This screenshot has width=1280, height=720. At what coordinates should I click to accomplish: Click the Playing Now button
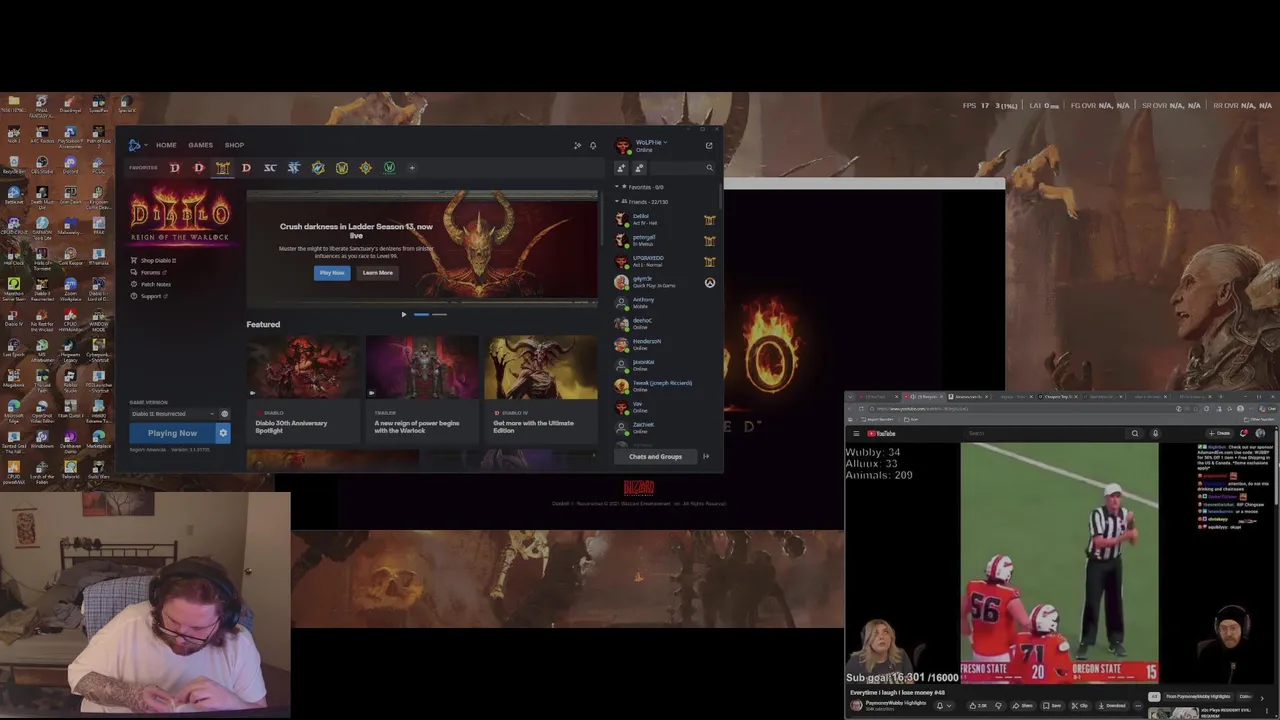(x=172, y=433)
